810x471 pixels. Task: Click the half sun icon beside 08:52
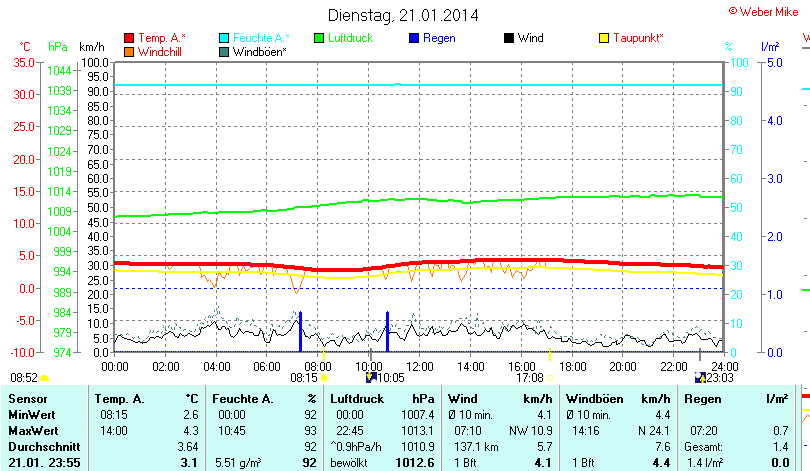tap(44, 378)
